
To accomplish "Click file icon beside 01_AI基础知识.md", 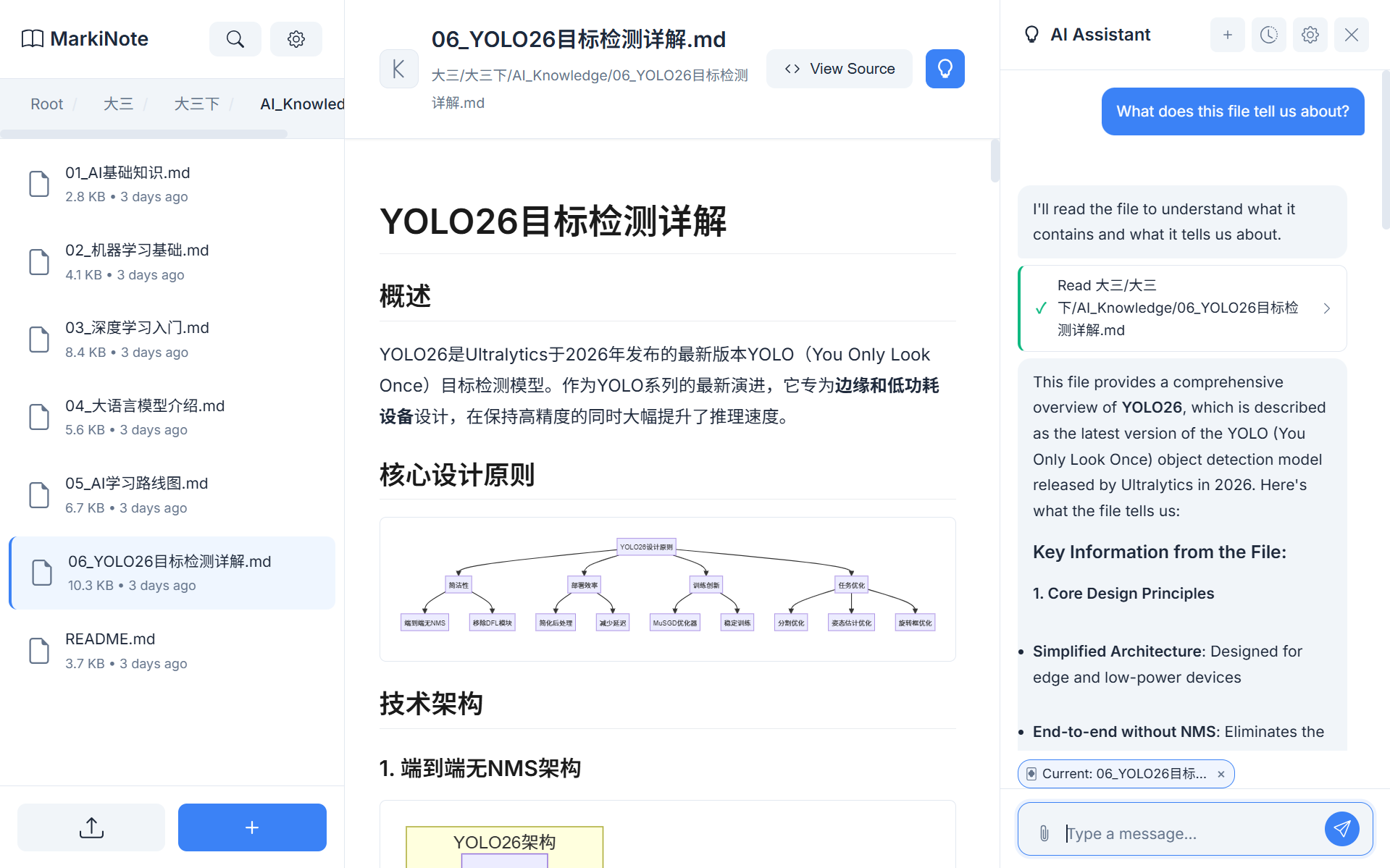I will tap(39, 184).
